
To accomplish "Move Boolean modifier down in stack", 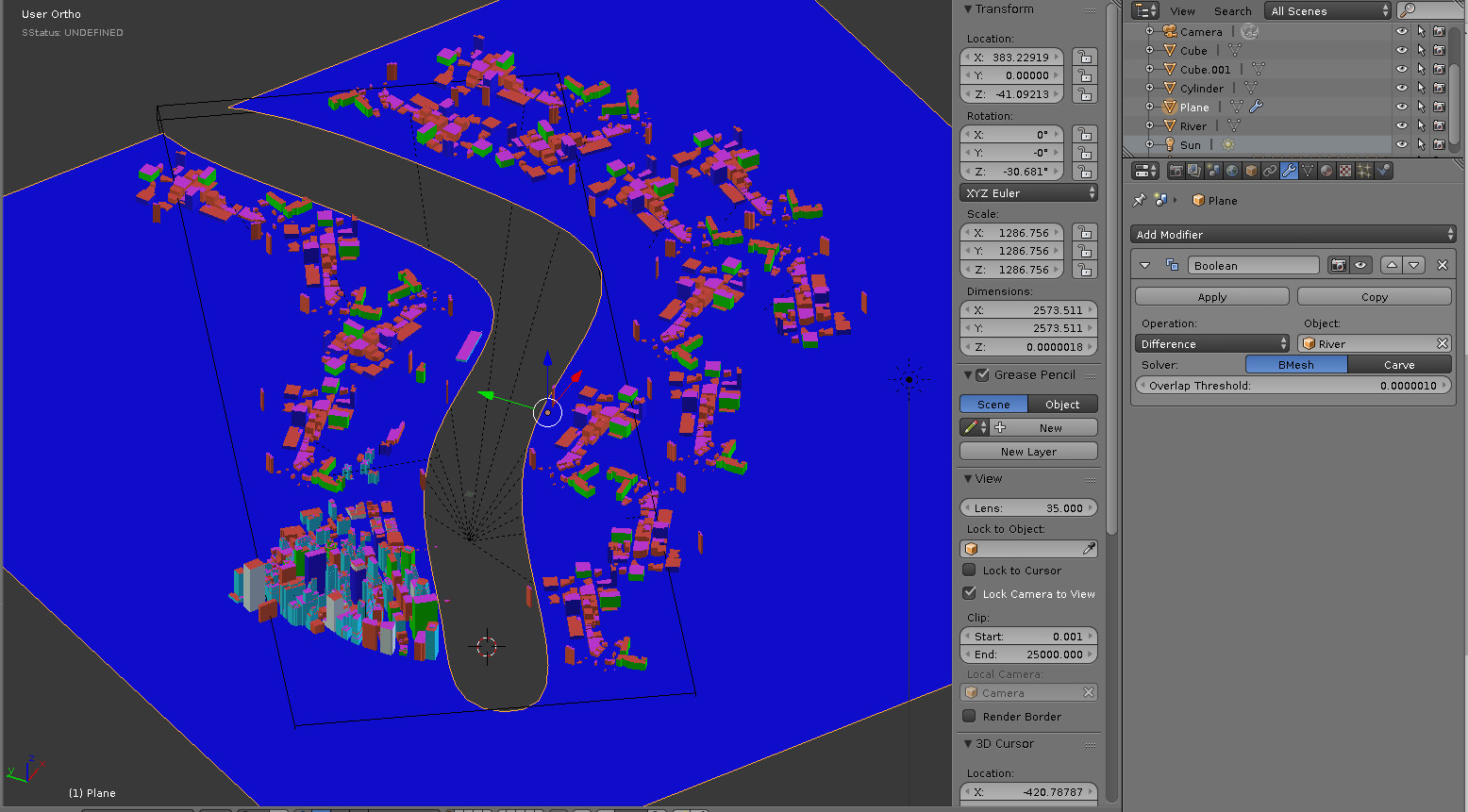I will (x=1414, y=265).
